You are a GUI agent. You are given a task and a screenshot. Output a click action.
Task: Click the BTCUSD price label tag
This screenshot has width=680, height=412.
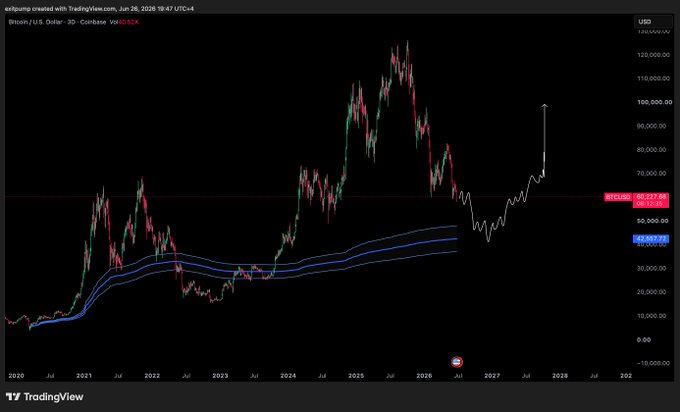pyautogui.click(x=618, y=197)
